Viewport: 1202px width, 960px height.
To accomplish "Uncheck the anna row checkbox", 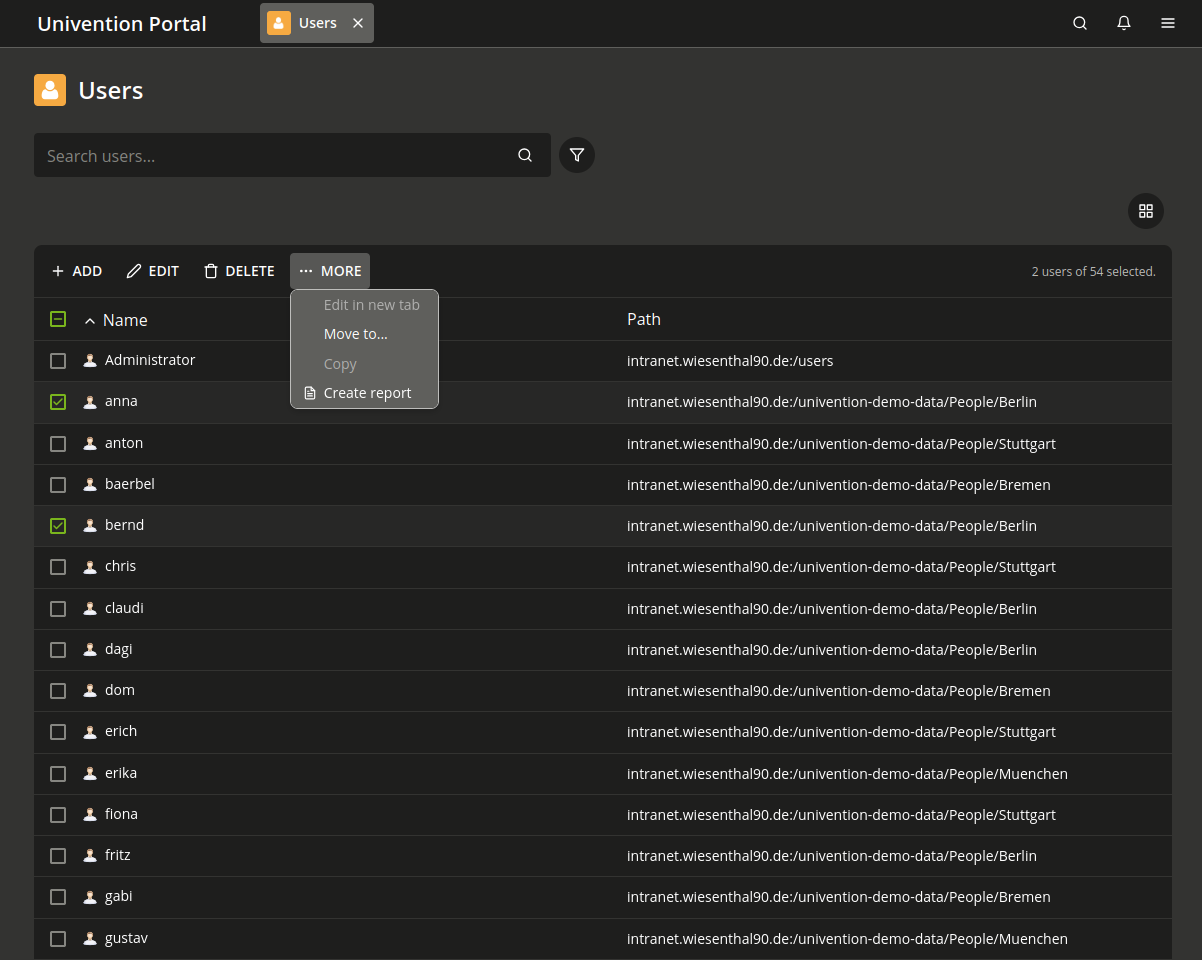I will pos(58,402).
